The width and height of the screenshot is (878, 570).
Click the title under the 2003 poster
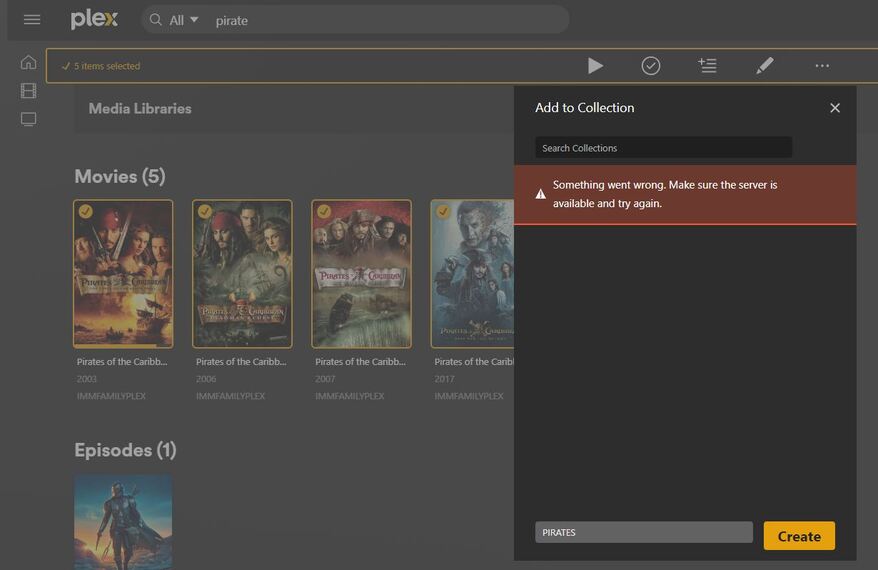[122, 362]
